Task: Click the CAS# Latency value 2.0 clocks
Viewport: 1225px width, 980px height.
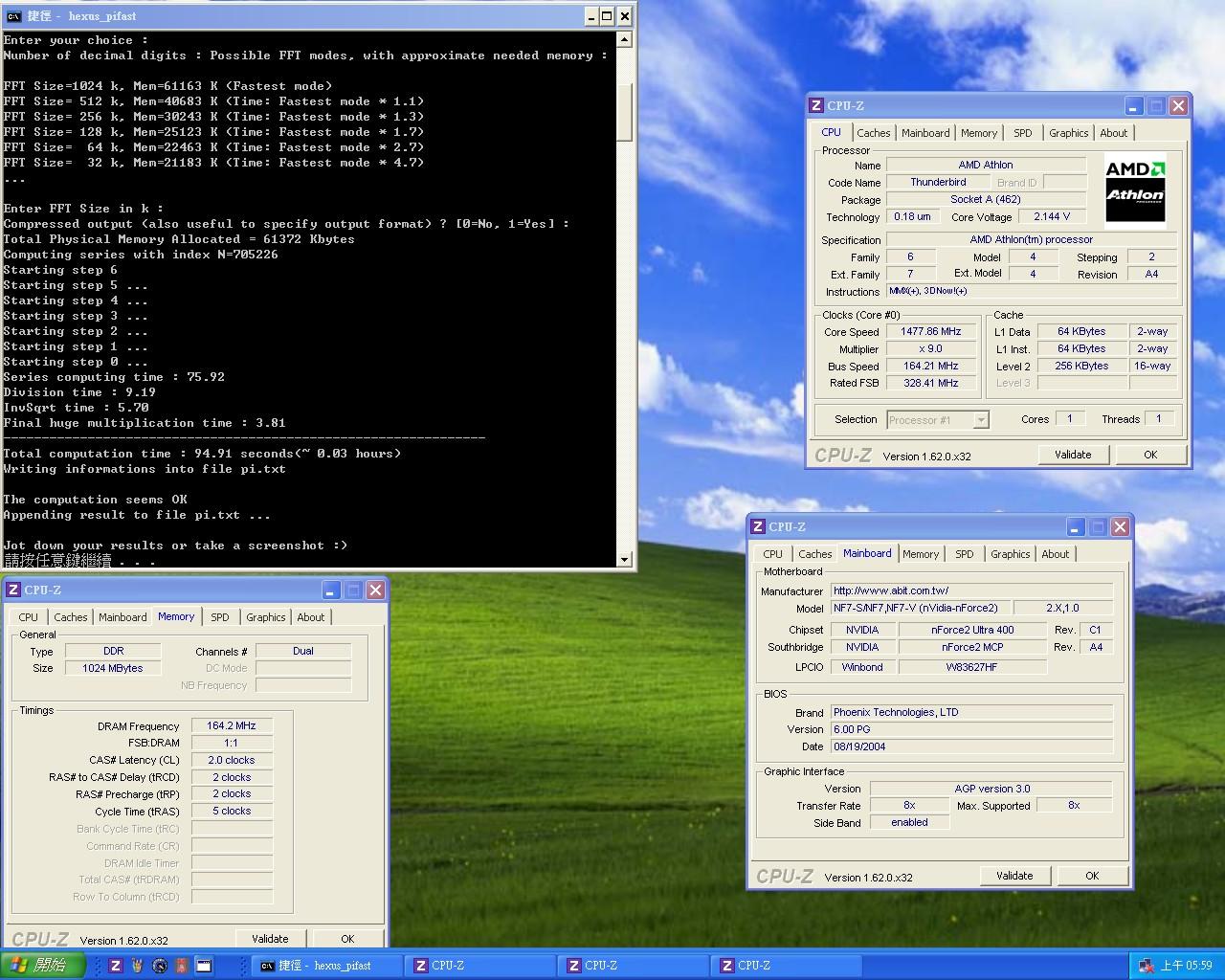Action: [x=232, y=760]
